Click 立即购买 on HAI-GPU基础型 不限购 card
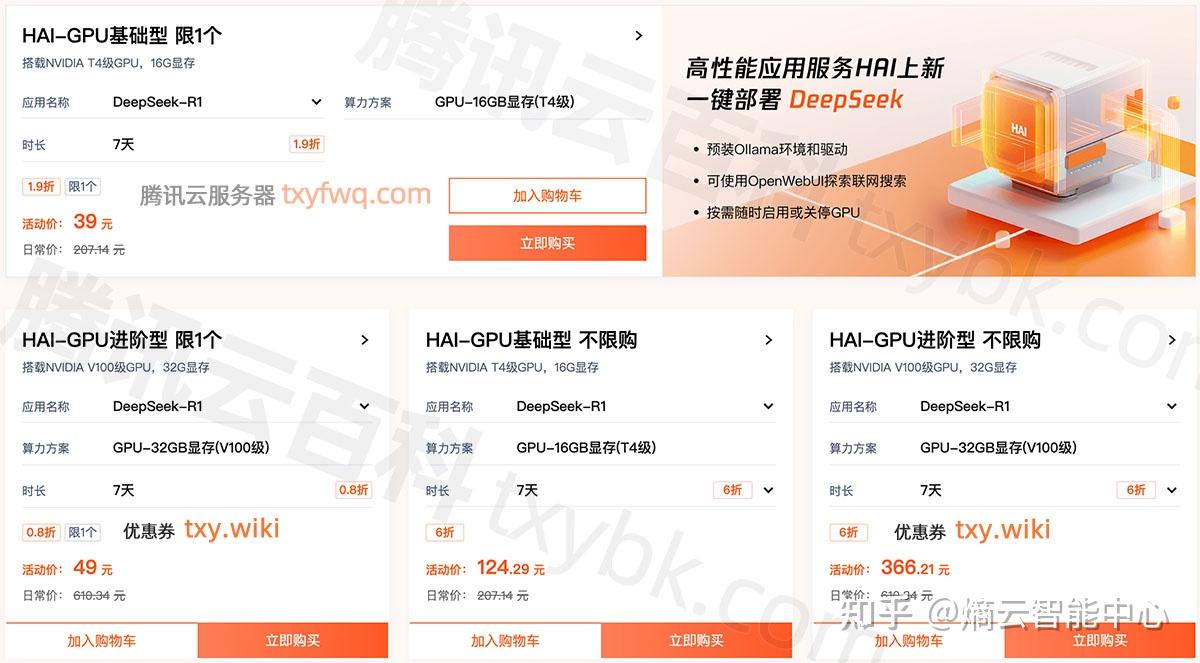This screenshot has width=1200, height=663. (x=698, y=640)
